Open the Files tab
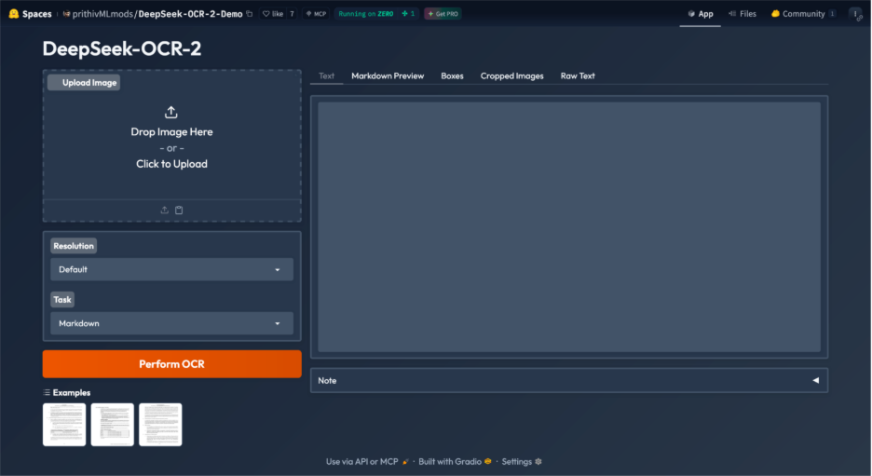 pyautogui.click(x=742, y=14)
